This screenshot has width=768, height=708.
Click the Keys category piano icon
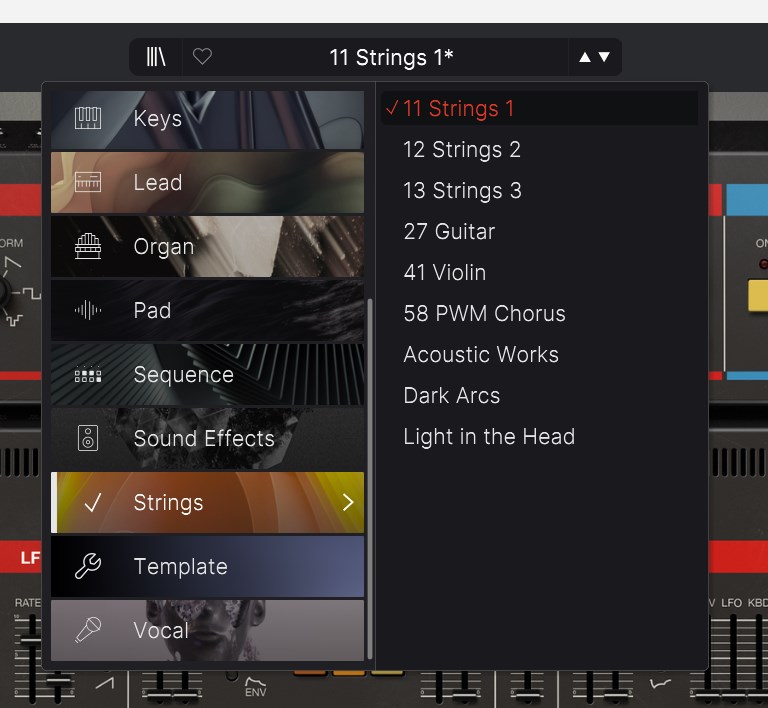tap(88, 119)
